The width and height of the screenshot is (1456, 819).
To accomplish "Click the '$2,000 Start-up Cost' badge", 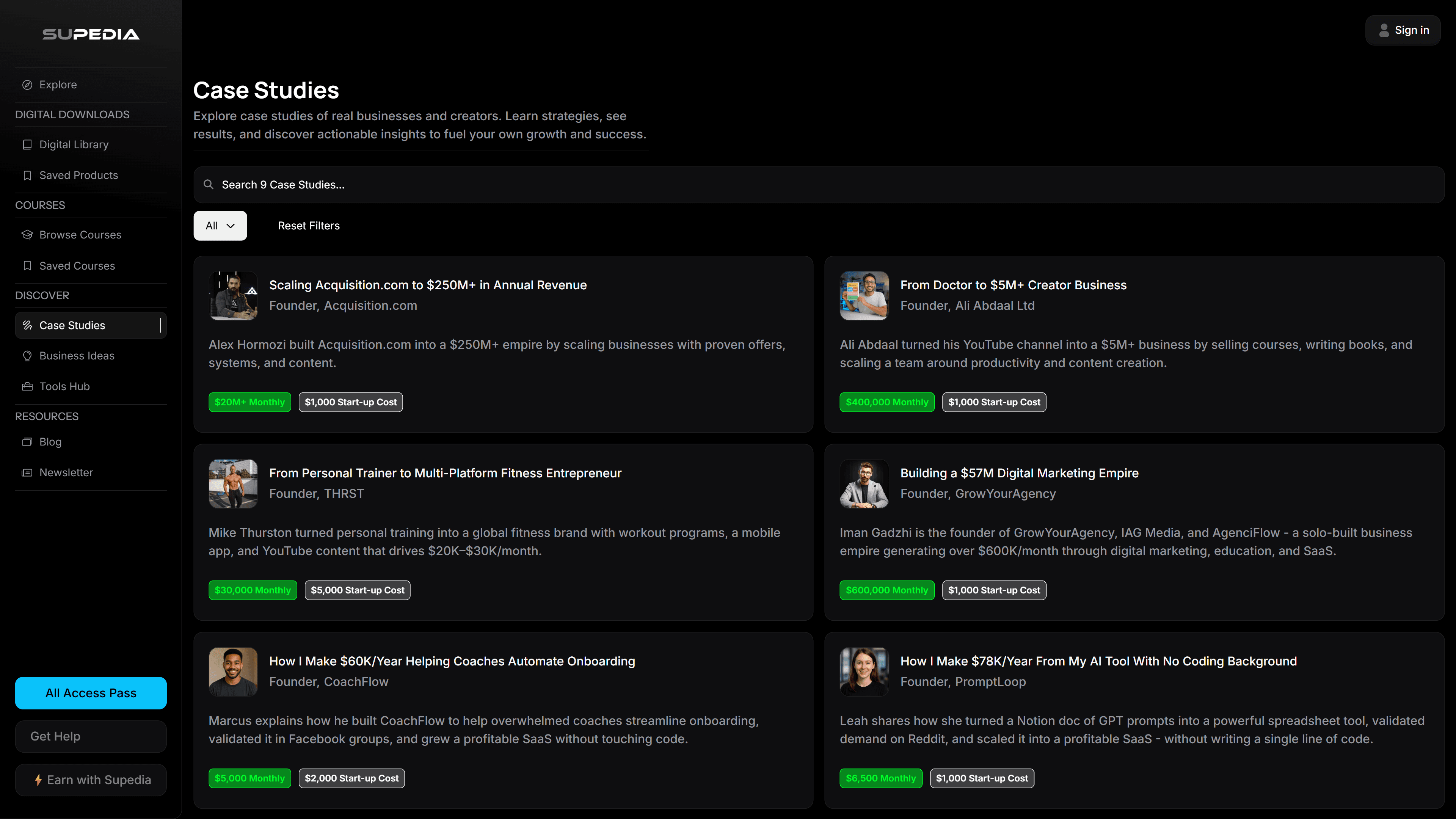I will [x=351, y=779].
